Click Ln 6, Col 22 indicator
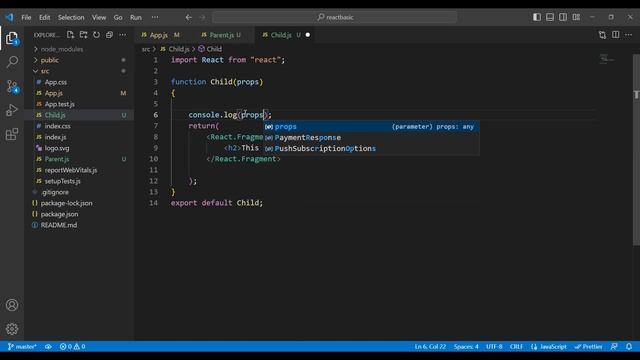 pos(430,347)
